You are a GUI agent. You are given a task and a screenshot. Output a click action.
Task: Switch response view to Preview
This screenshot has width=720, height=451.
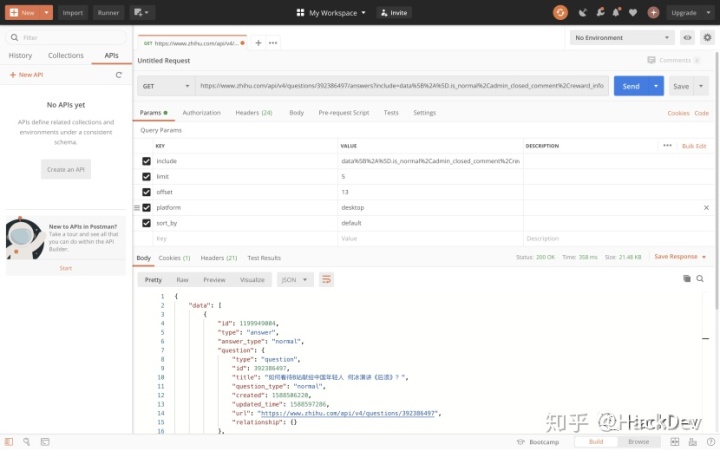point(214,280)
